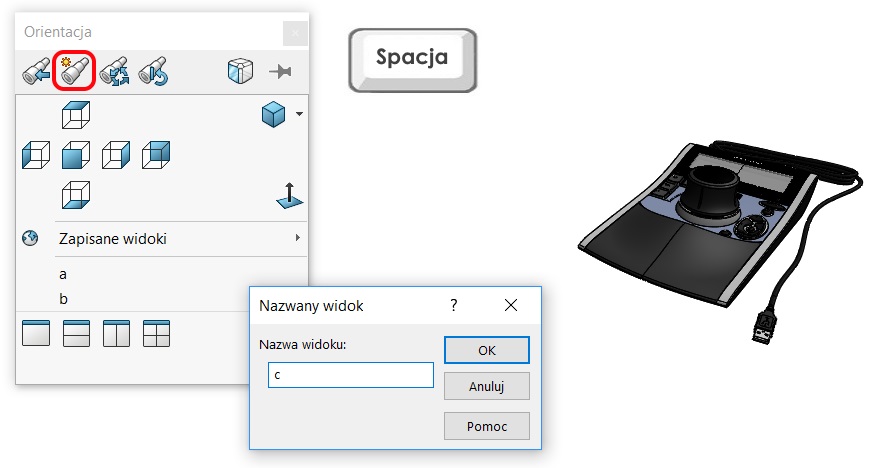Switch to four-view viewport layout

[x=157, y=334]
